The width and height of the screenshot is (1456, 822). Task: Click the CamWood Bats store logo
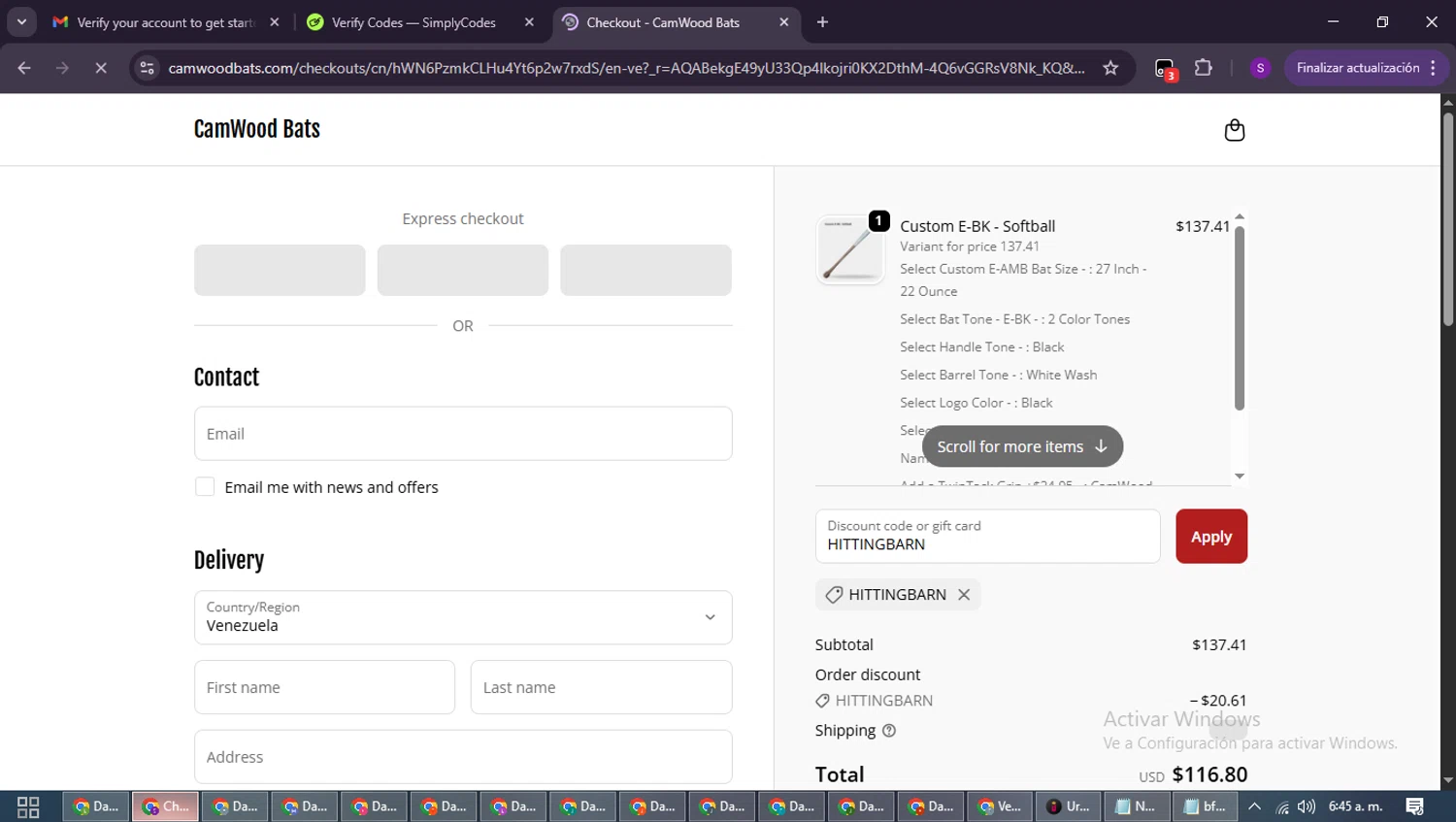[257, 129]
